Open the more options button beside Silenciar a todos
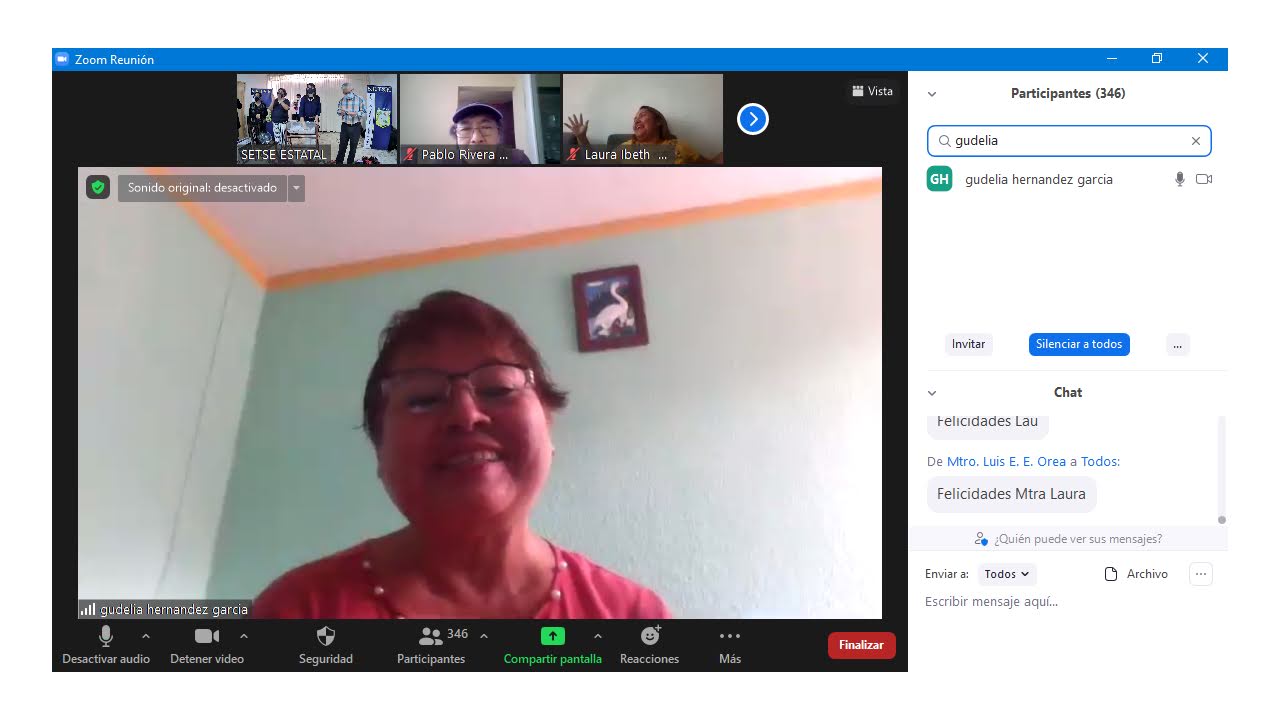The height and width of the screenshot is (720, 1280). click(1177, 344)
